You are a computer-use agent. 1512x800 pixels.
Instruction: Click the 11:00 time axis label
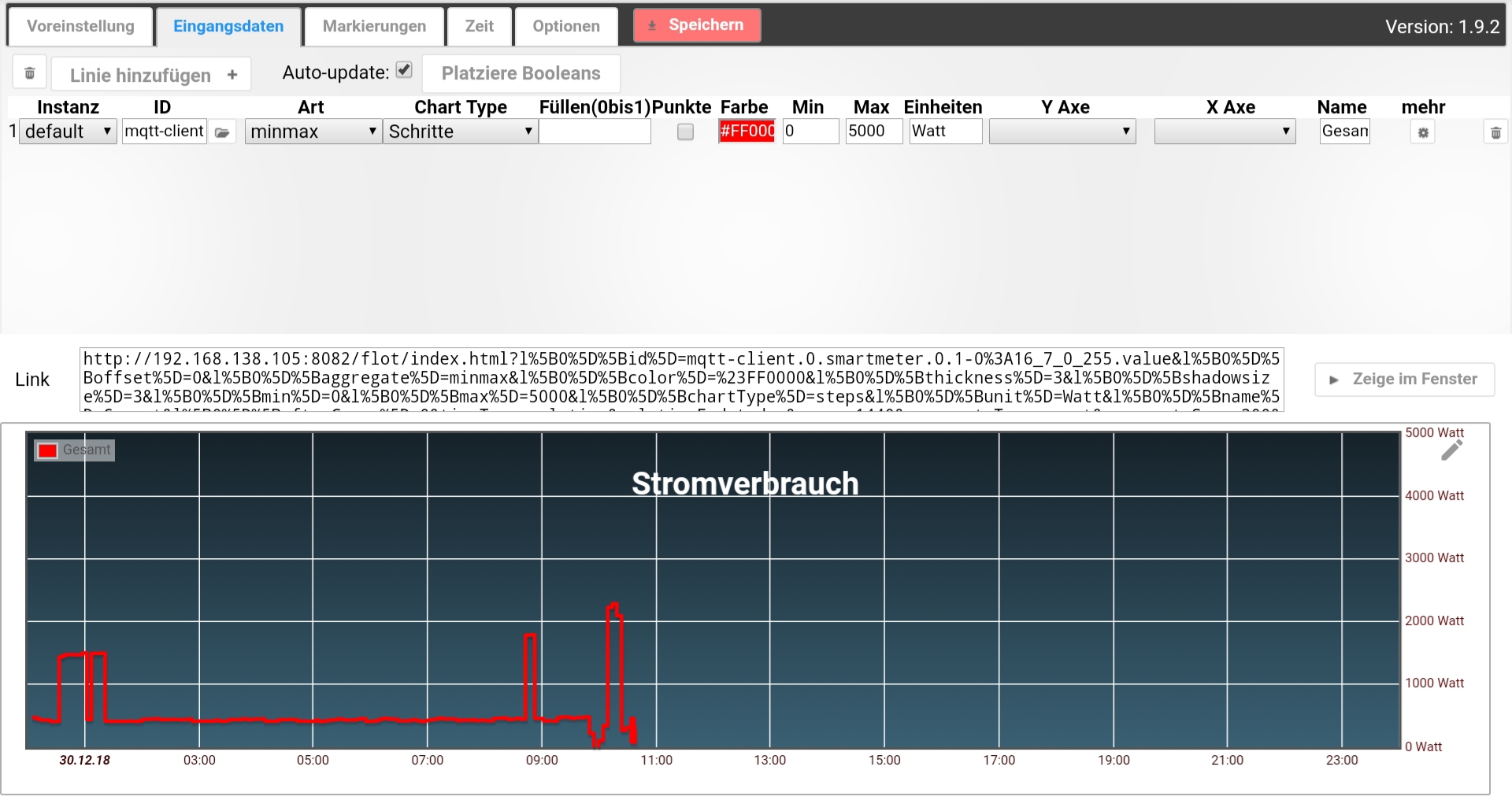point(657,760)
